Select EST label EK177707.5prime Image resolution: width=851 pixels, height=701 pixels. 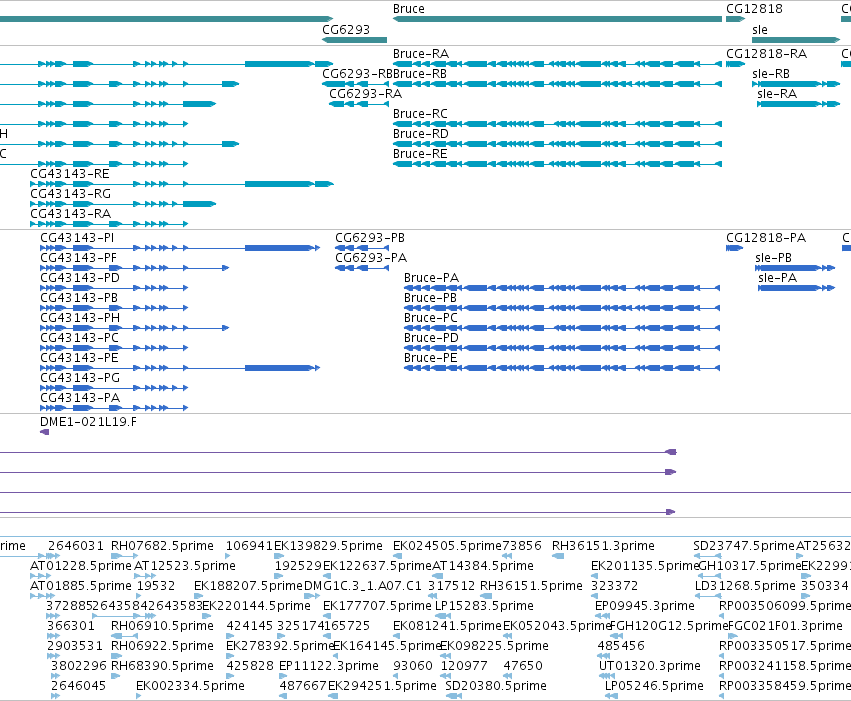(x=377, y=606)
